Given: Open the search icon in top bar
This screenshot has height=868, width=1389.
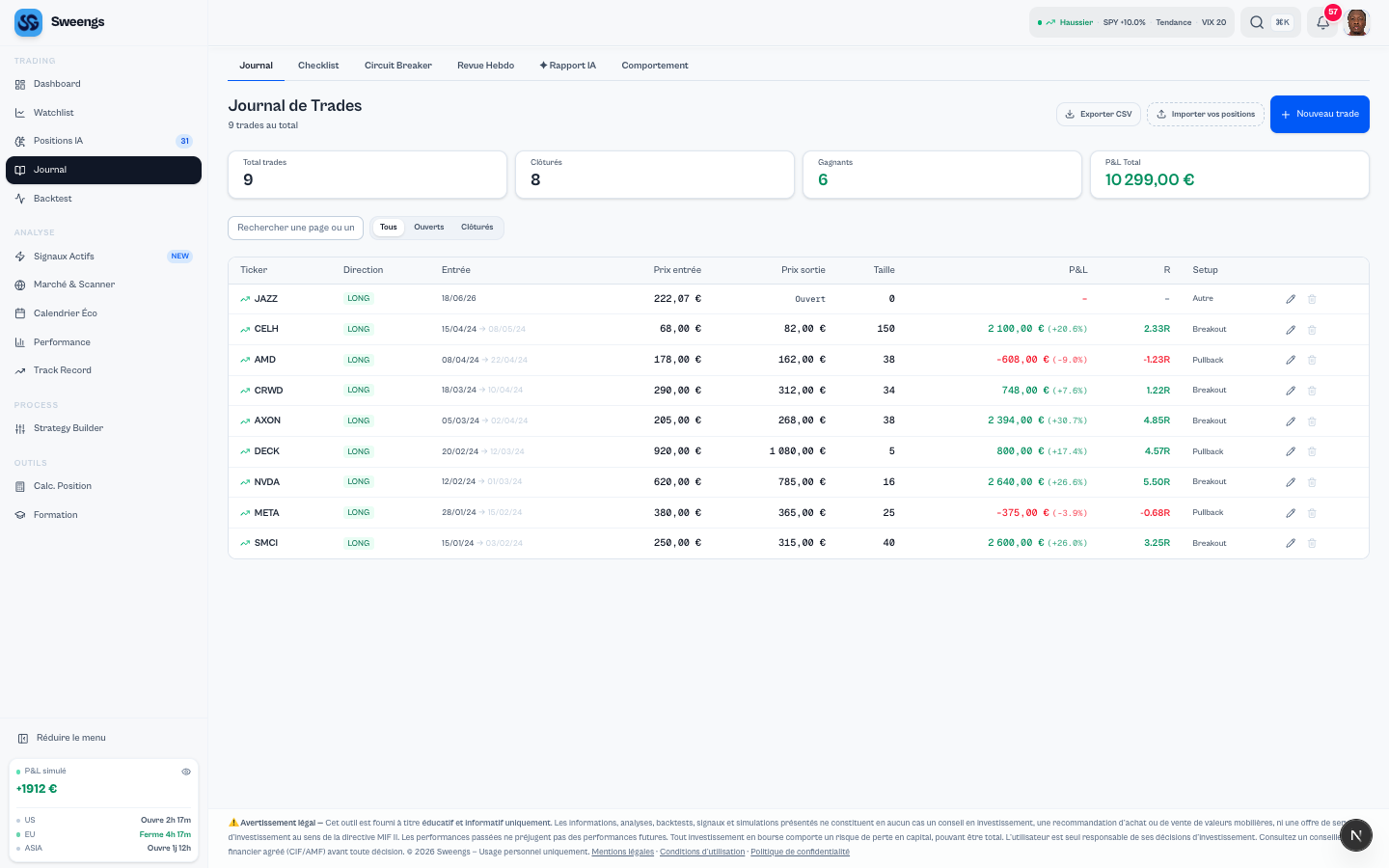Looking at the screenshot, I should coord(1257,22).
